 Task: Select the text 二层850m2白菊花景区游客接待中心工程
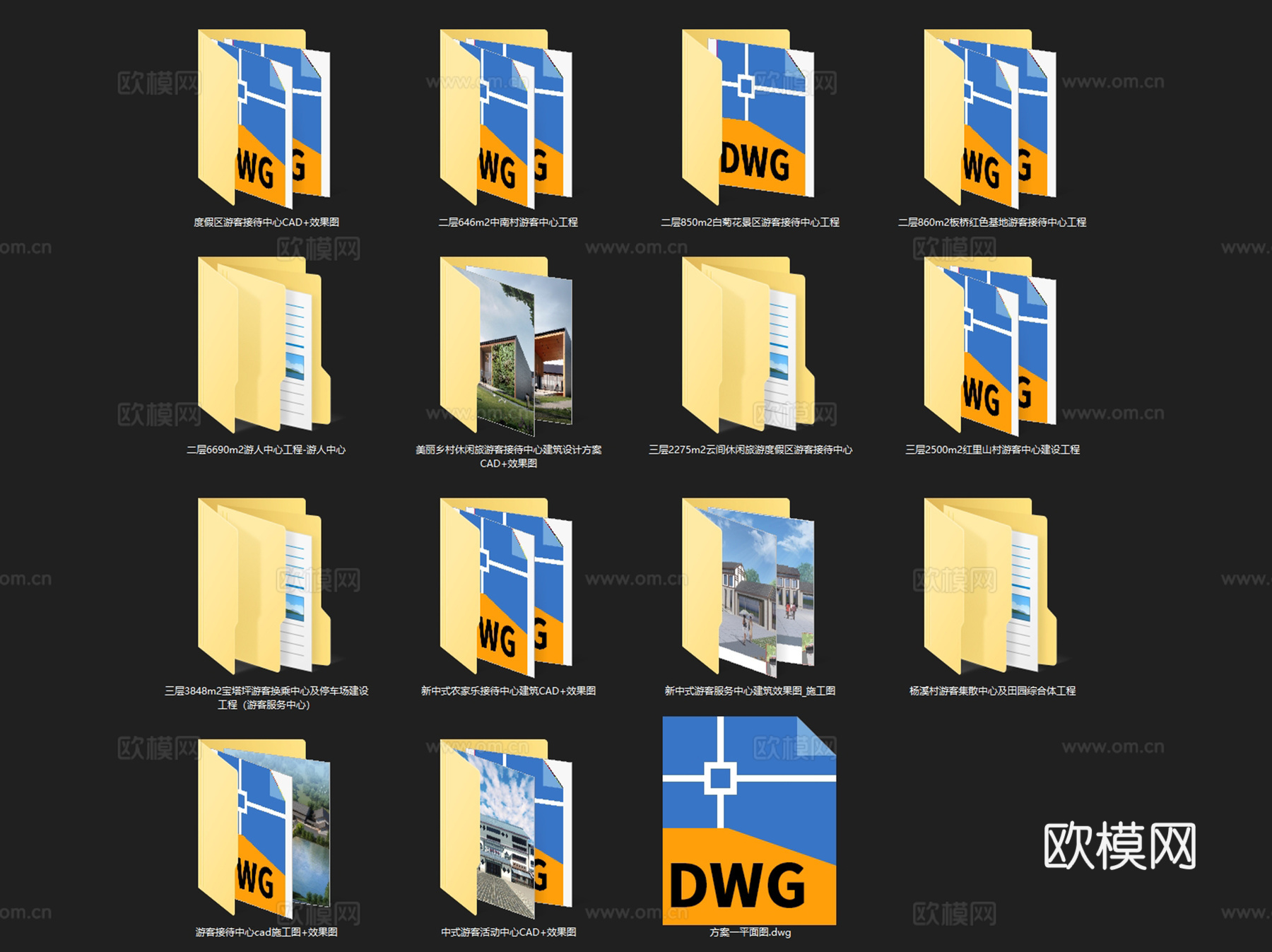pos(750,222)
